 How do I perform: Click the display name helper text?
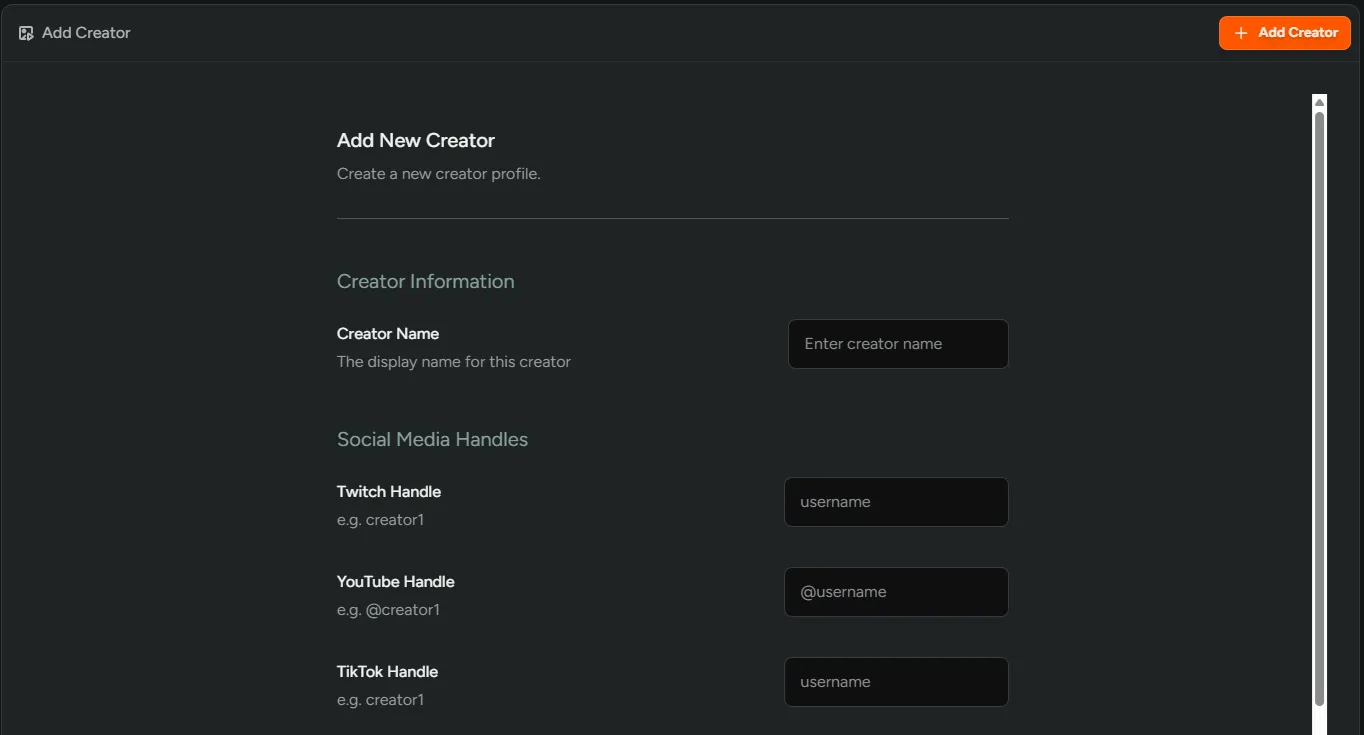tap(453, 361)
